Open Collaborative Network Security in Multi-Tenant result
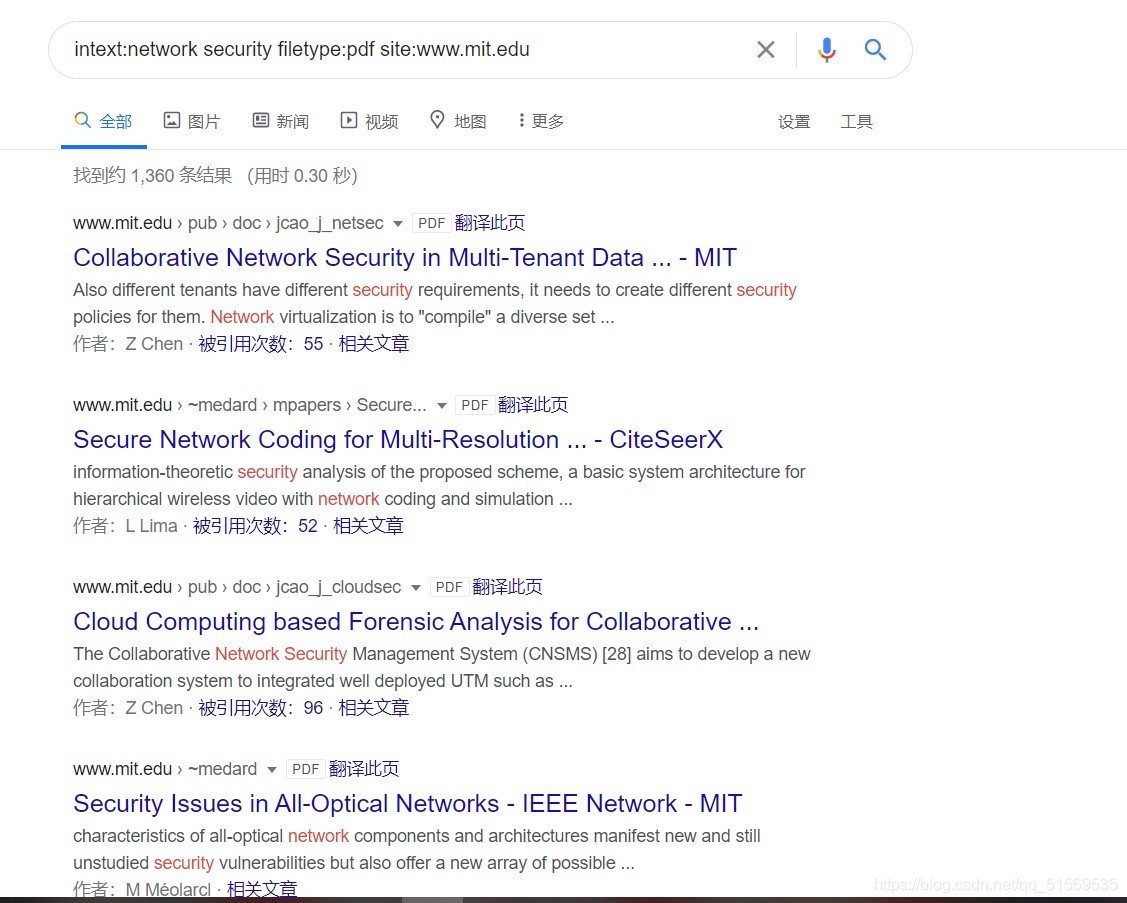This screenshot has height=903, width=1127. tap(405, 257)
